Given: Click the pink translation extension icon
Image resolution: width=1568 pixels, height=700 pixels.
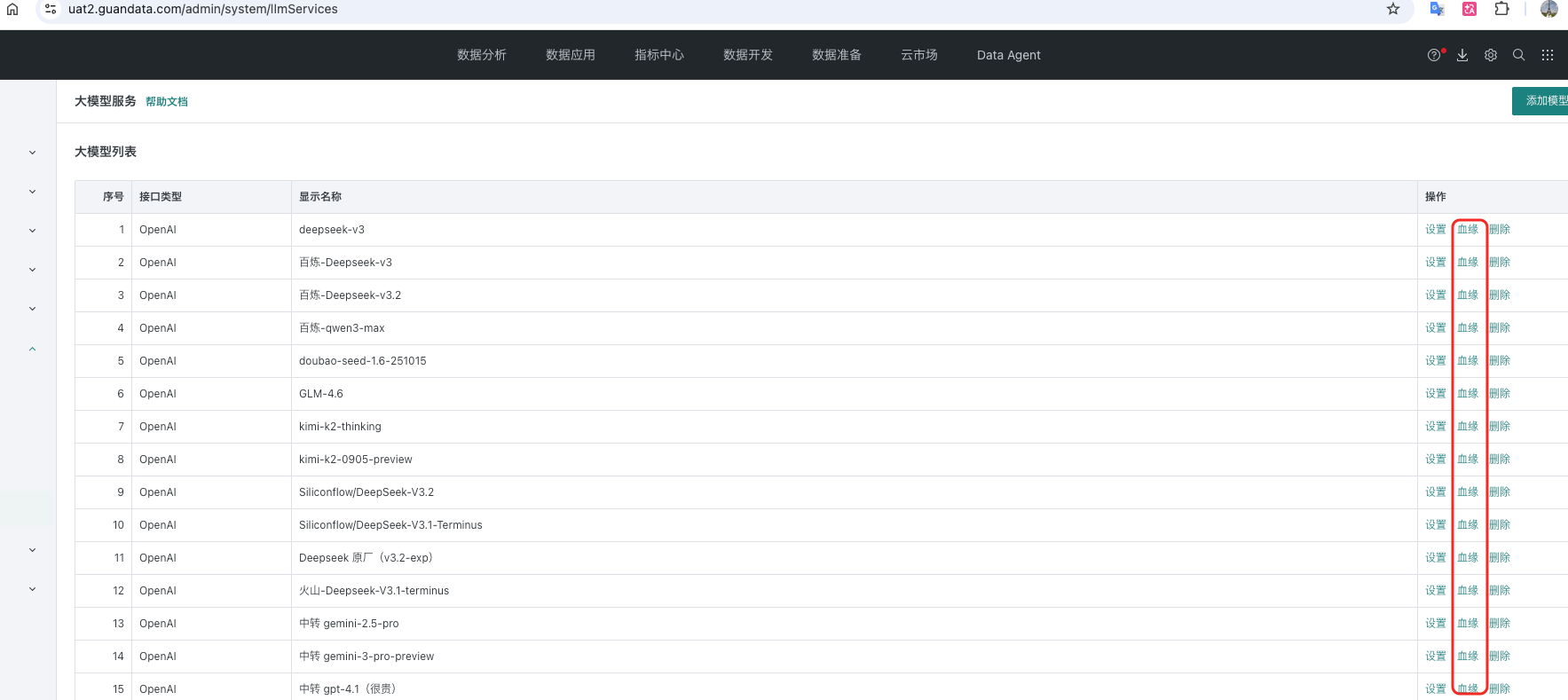Looking at the screenshot, I should coord(1470,9).
